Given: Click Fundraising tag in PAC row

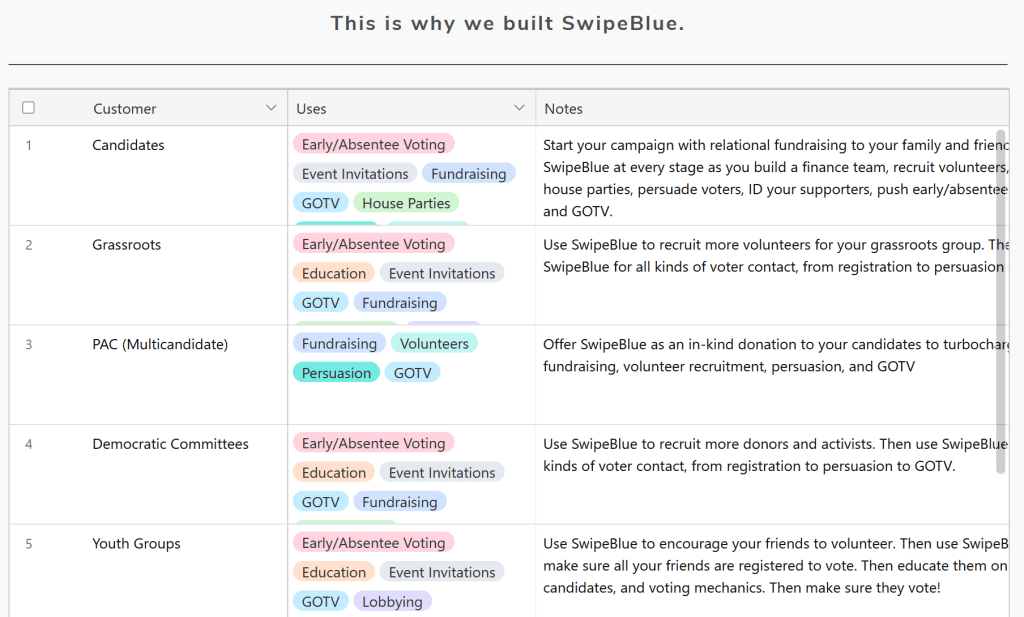Looking at the screenshot, I should (339, 343).
